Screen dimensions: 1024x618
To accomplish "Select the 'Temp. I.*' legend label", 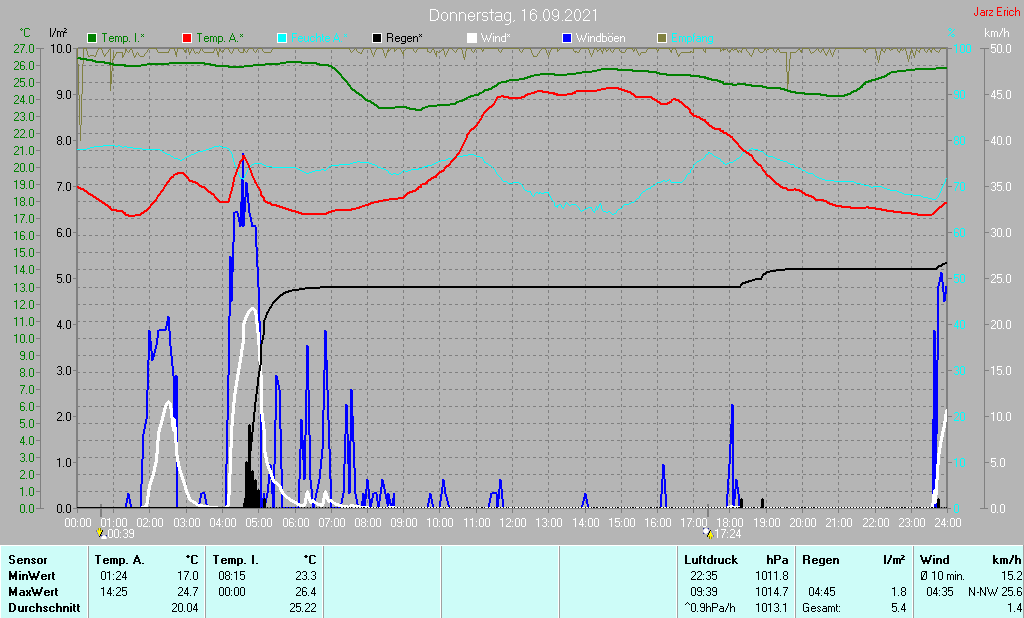I will [x=123, y=38].
